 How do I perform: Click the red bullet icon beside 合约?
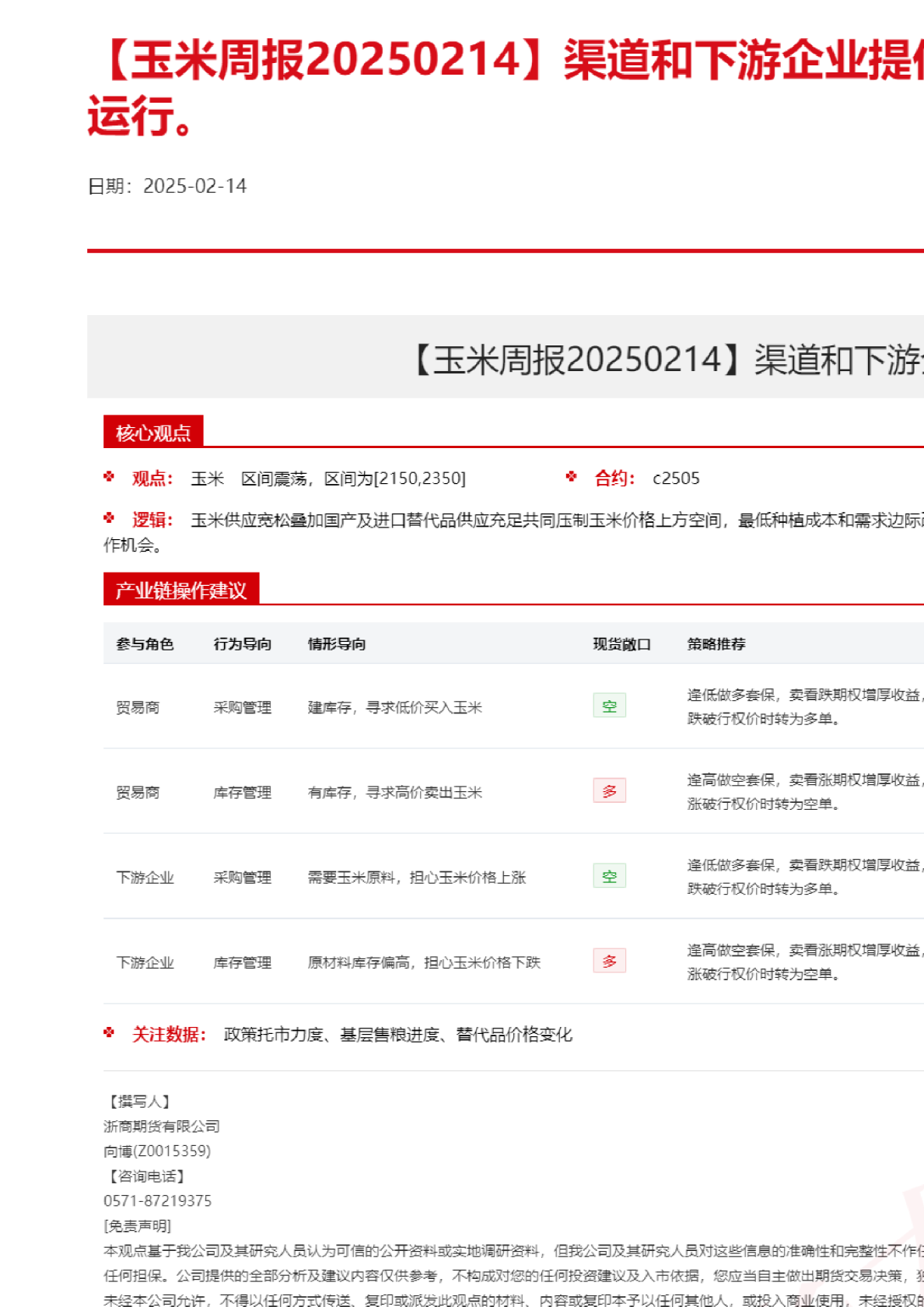572,477
